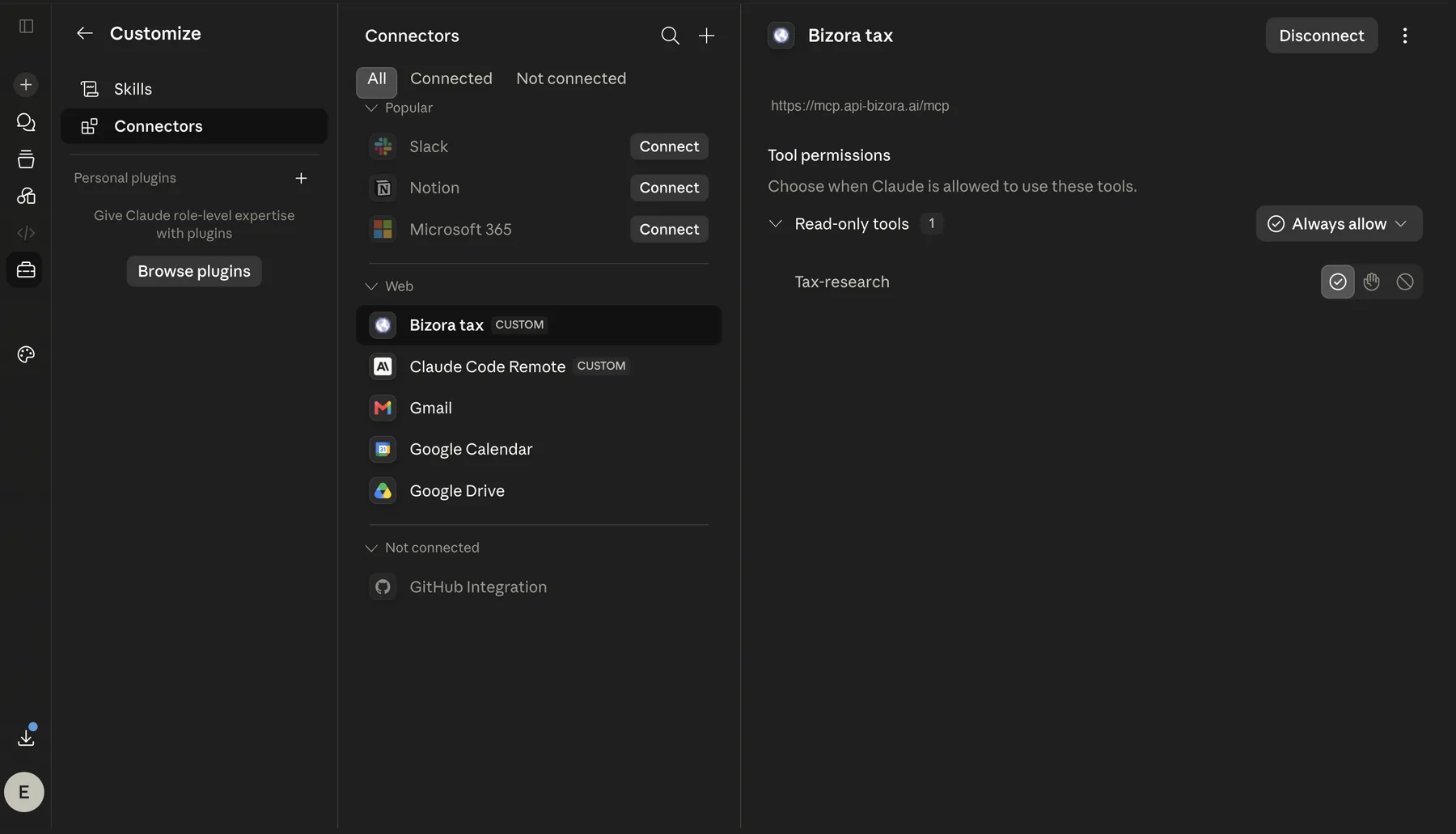Screen dimensions: 1456x834
Task: Select Google Drive connector row
Action: click(539, 491)
